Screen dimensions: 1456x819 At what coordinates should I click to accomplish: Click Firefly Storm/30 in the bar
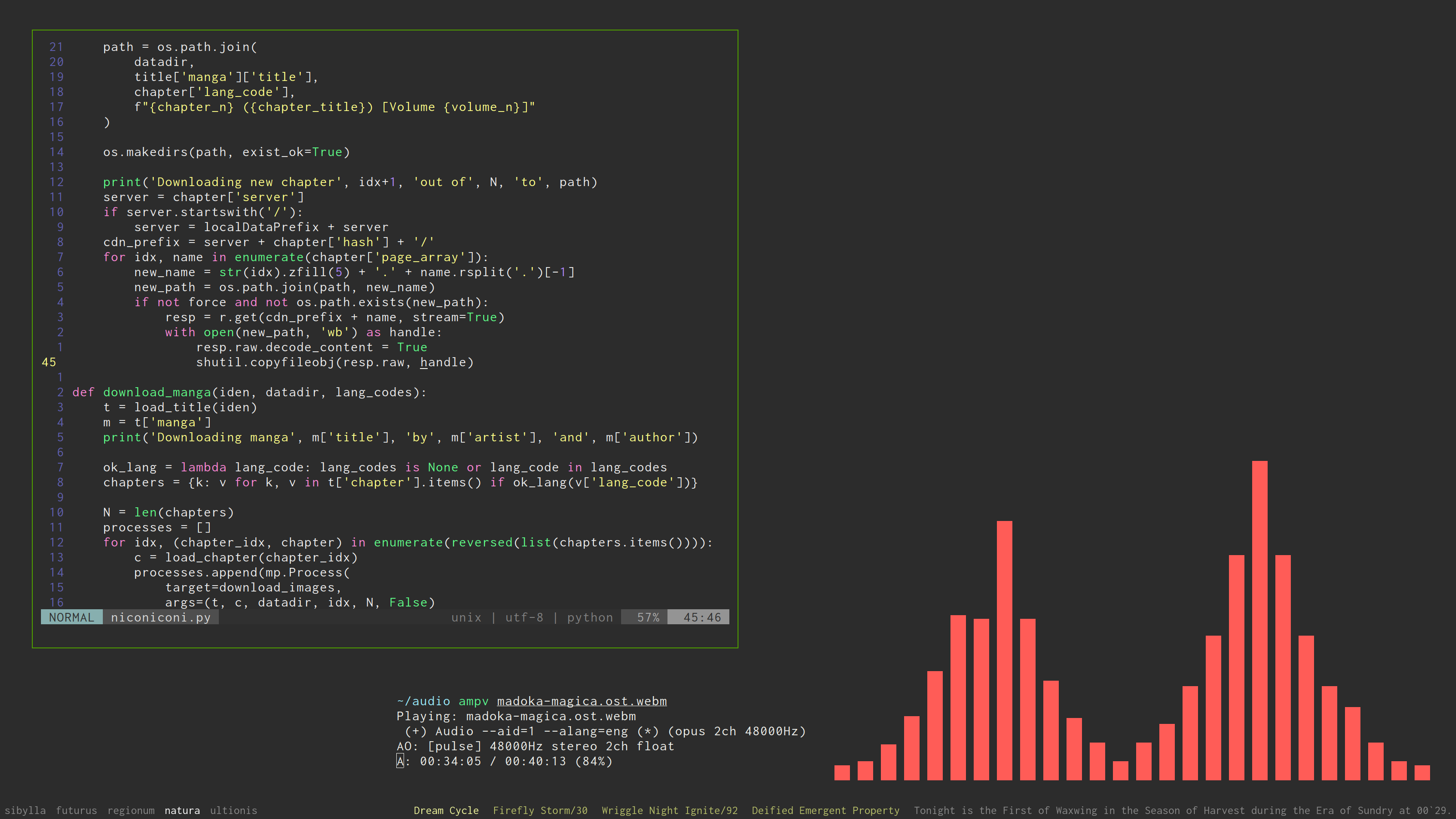click(540, 810)
